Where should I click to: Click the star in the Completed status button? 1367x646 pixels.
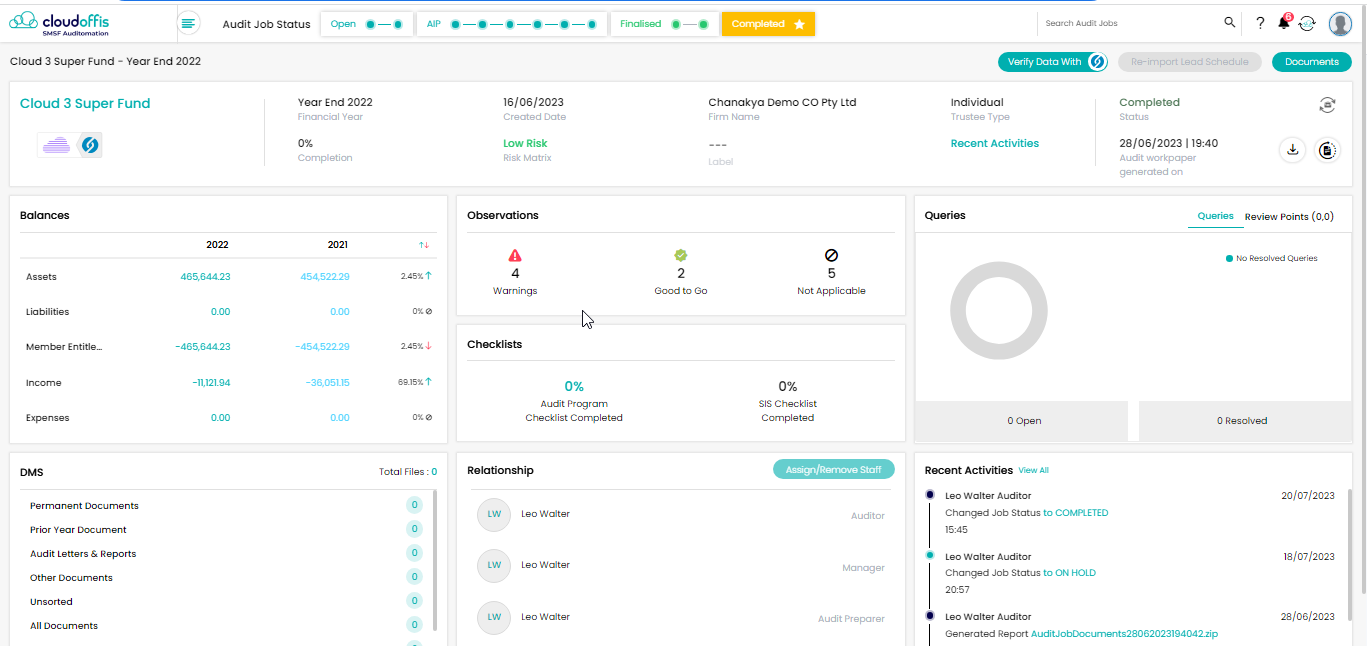(x=799, y=24)
